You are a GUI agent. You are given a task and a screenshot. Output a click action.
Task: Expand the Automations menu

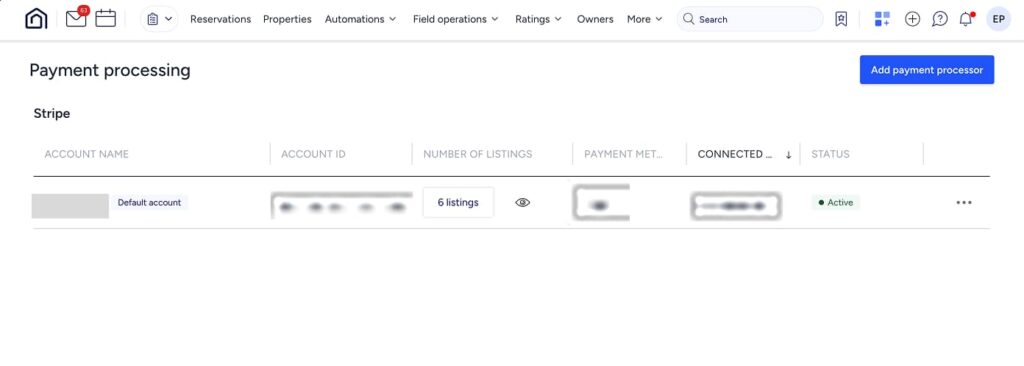point(360,19)
